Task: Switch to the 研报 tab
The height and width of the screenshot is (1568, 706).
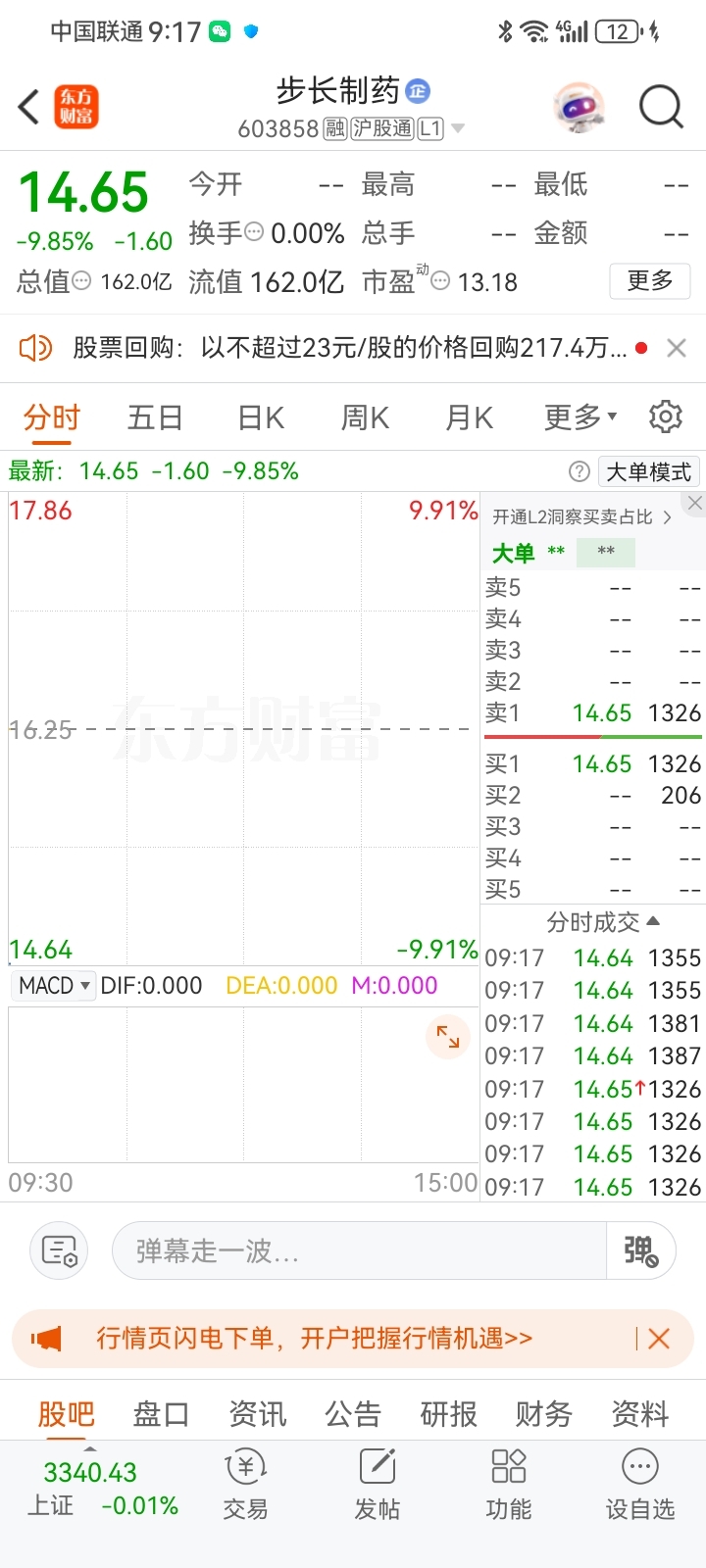Action: 448,1414
